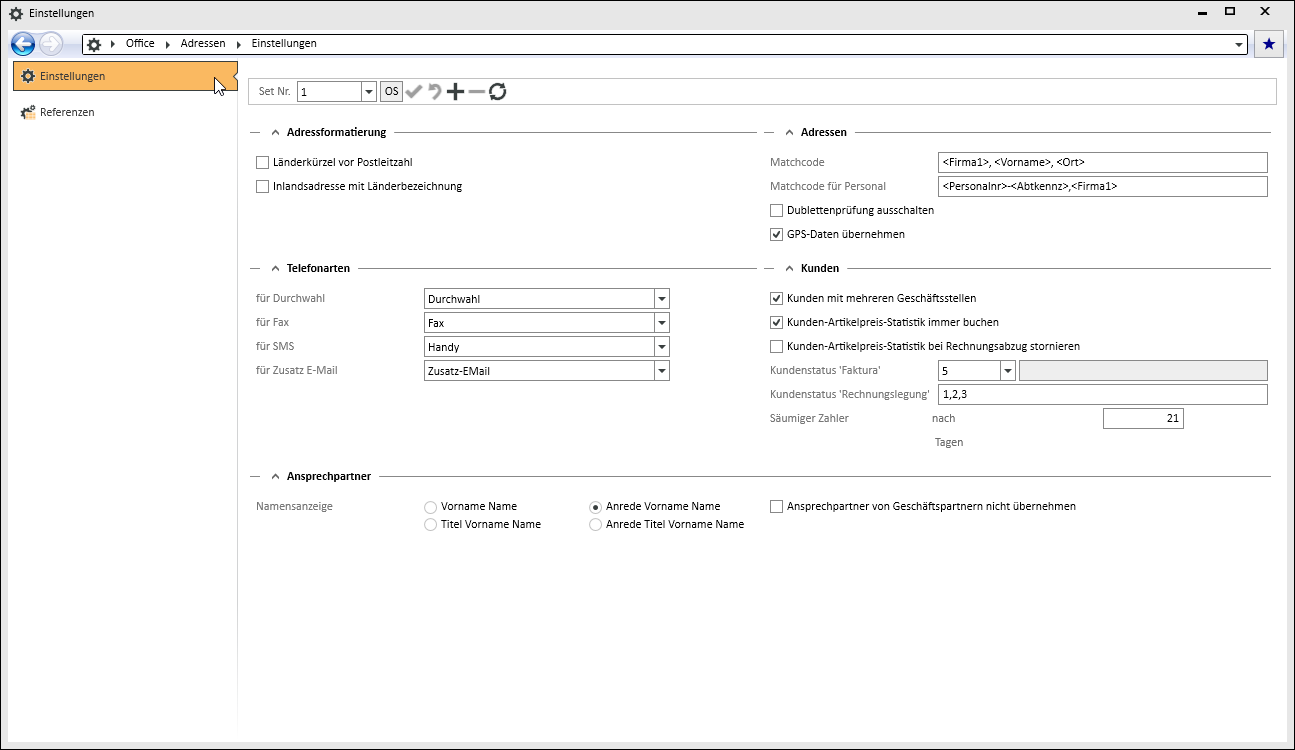Remove set with the minus icon
Viewport: 1295px width, 750px height.
[476, 92]
